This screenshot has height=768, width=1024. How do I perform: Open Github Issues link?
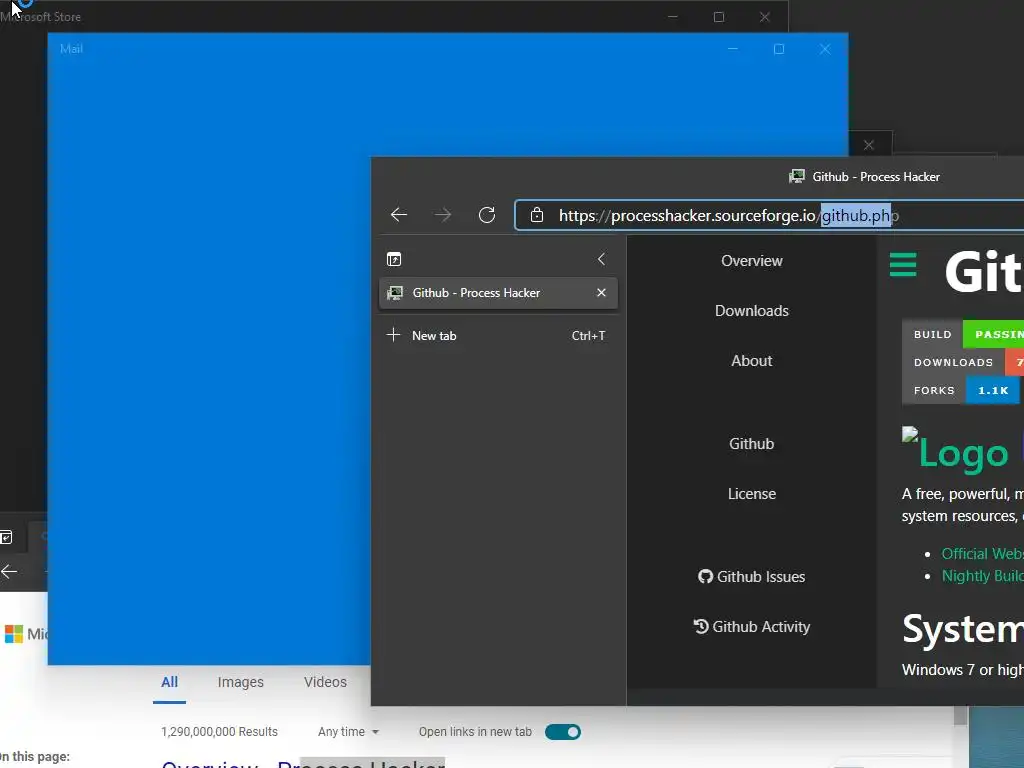[752, 577]
